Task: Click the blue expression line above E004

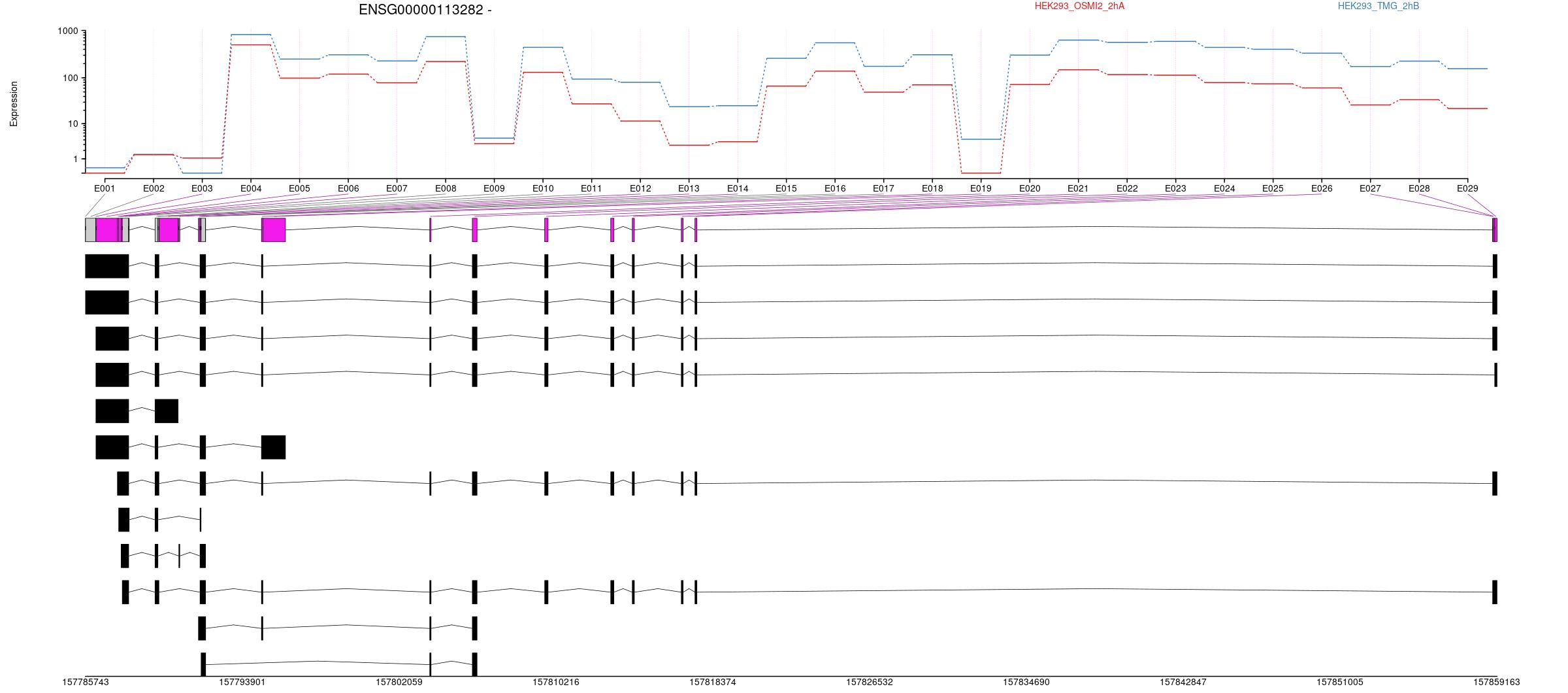Action: pos(251,34)
